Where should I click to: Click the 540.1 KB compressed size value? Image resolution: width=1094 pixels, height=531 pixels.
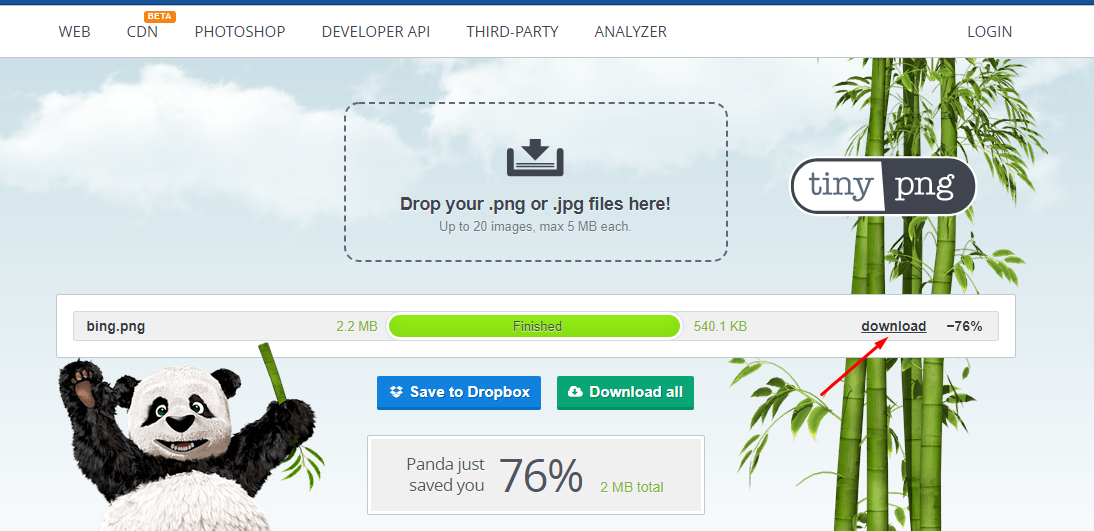point(720,327)
